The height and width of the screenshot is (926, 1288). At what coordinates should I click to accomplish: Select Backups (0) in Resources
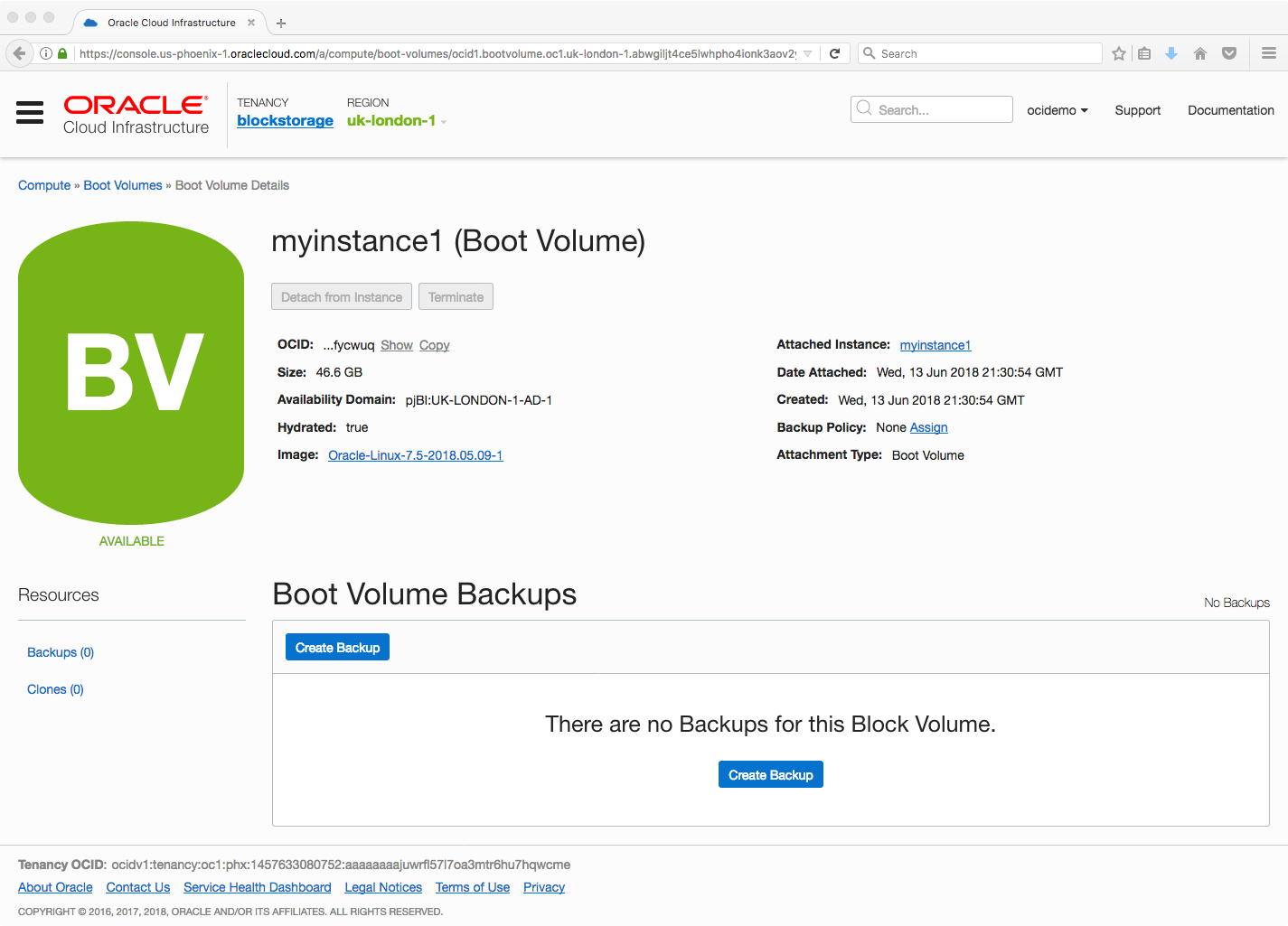click(x=61, y=652)
